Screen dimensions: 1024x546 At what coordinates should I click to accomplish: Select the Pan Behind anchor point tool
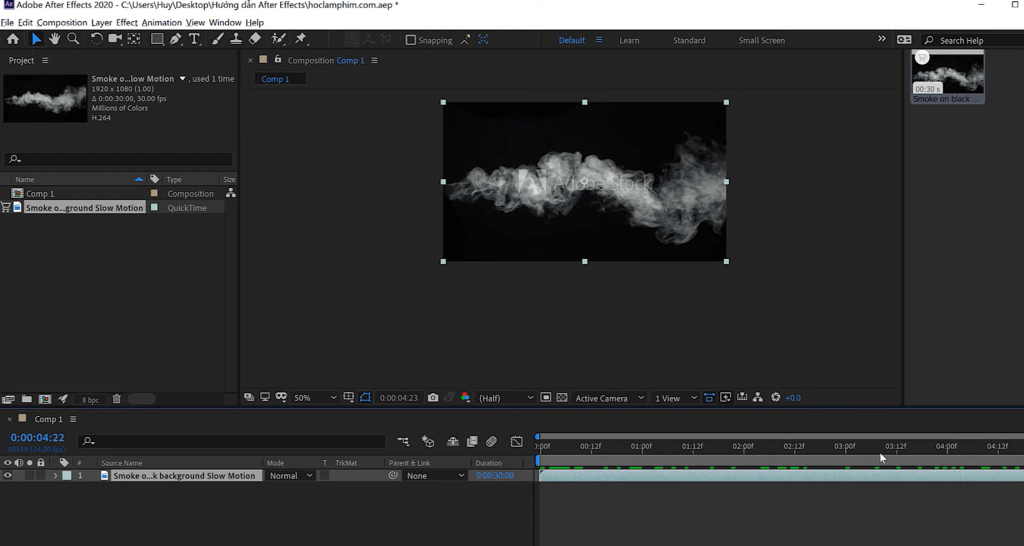(134, 39)
